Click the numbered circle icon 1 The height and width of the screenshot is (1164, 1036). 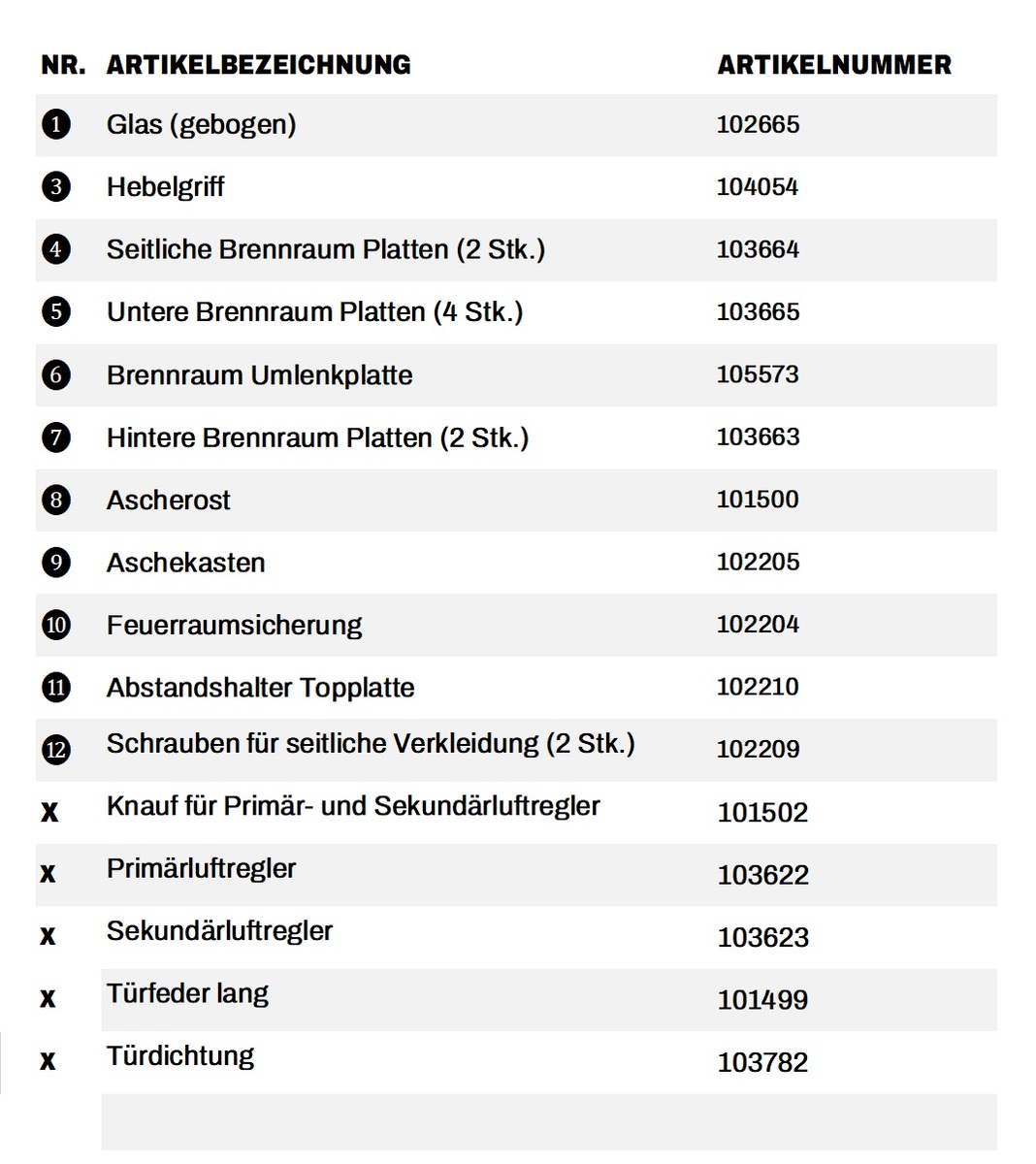coord(56,124)
